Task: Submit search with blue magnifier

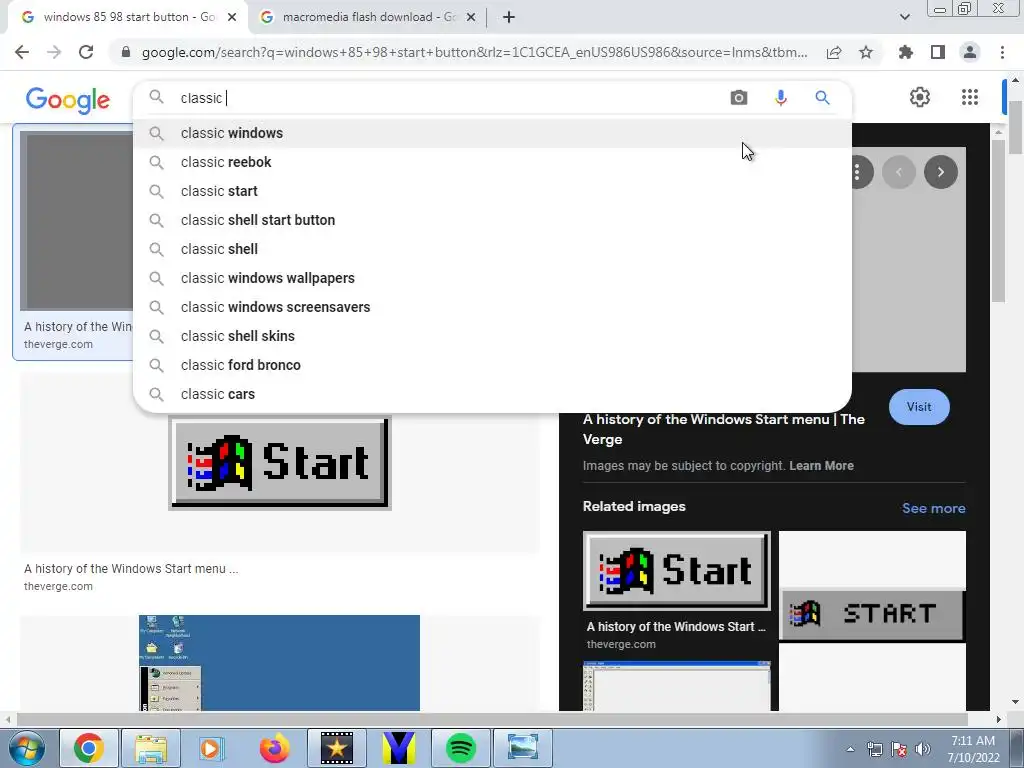Action: [x=822, y=98]
